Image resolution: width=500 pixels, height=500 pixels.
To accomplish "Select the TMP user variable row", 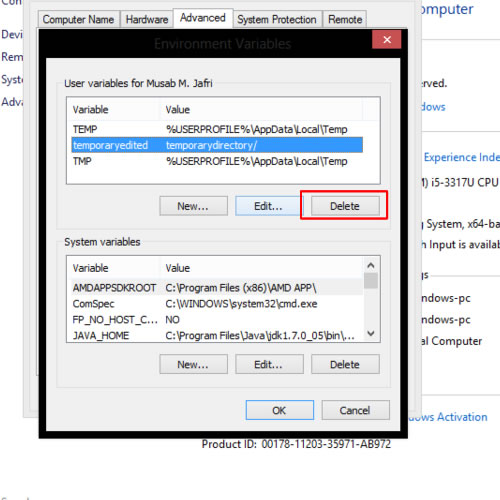I will [217, 161].
